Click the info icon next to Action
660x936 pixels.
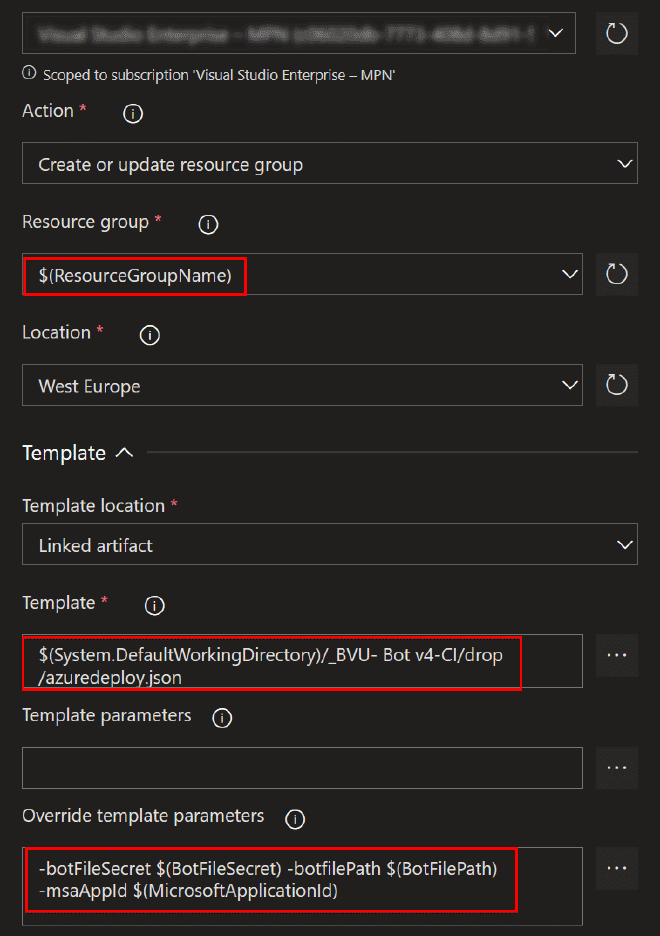132,114
